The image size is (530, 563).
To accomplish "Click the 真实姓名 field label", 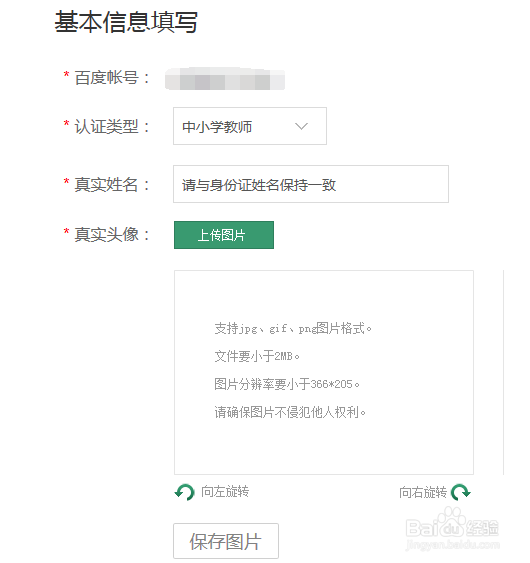I will tap(106, 185).
